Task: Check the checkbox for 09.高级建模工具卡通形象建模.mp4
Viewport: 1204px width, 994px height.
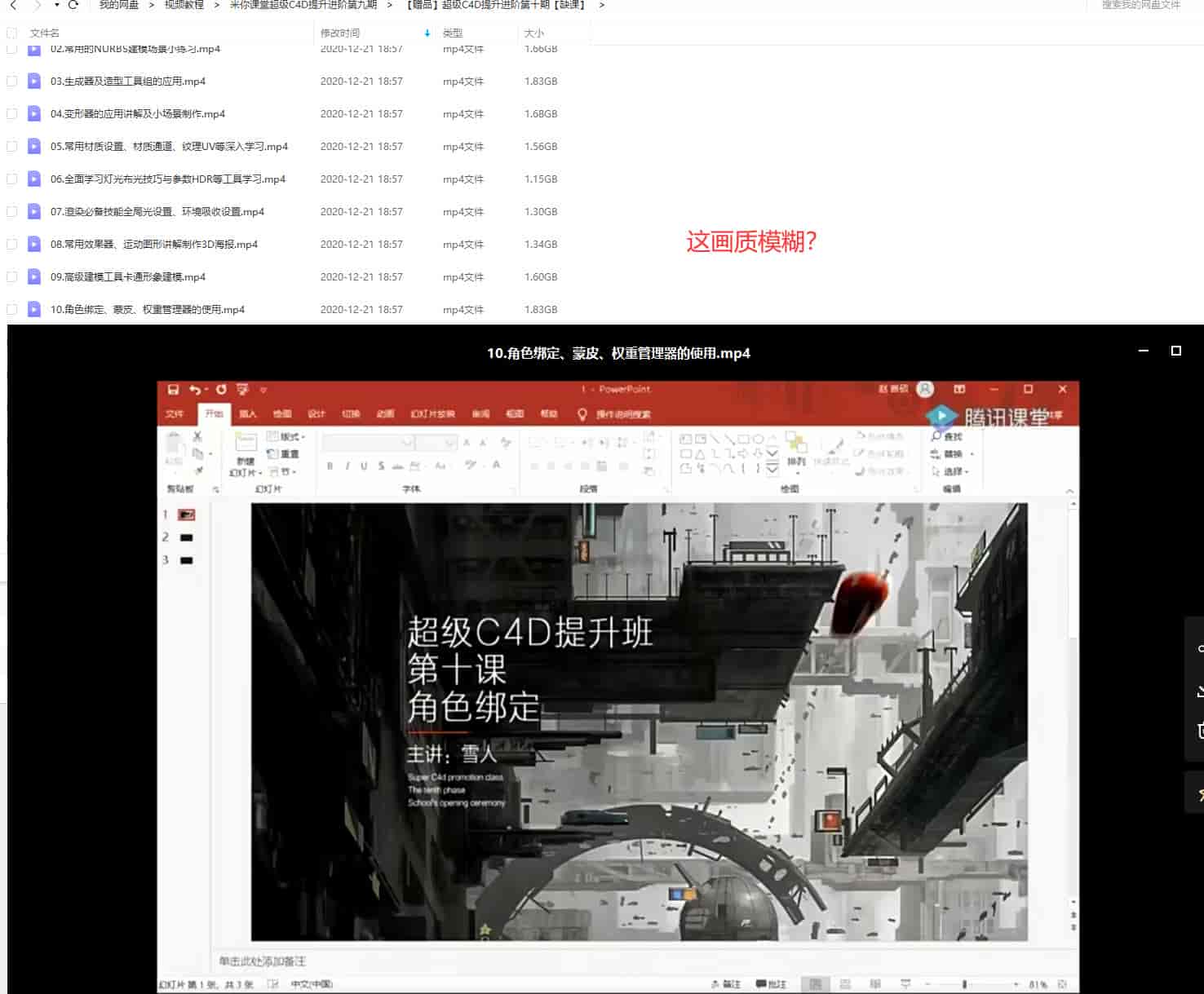Action: [11, 276]
